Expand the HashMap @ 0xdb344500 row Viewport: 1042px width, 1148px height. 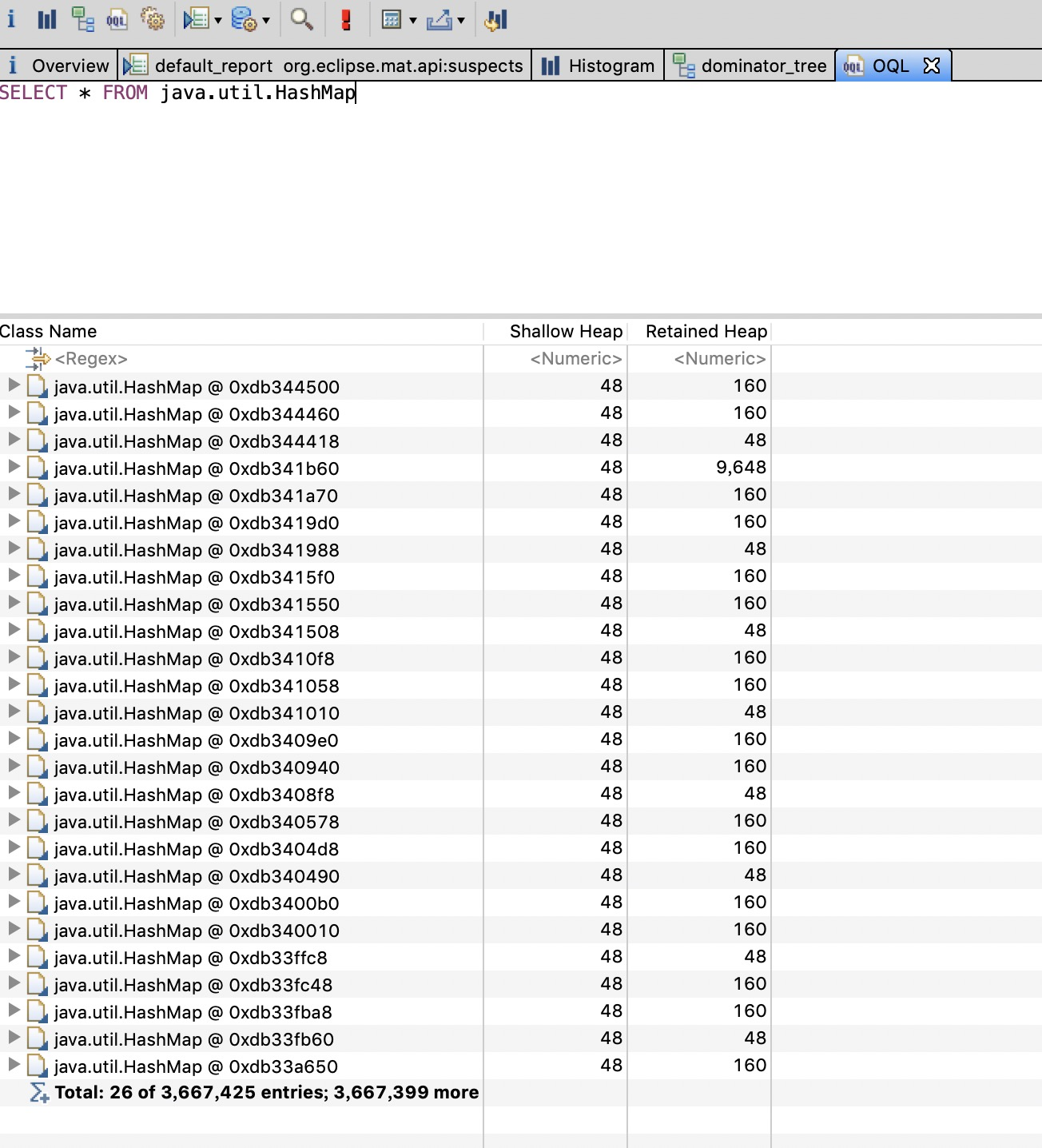click(x=14, y=385)
